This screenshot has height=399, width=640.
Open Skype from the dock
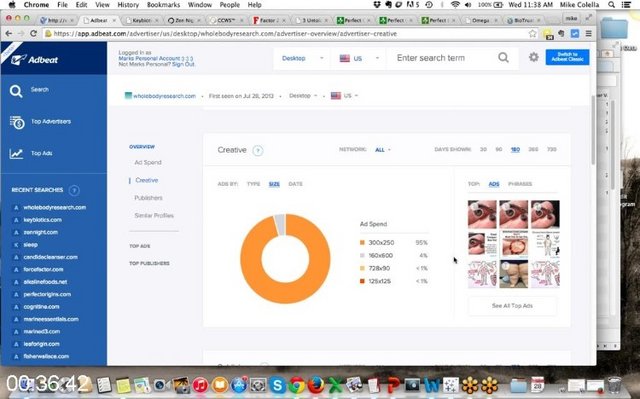pos(277,385)
